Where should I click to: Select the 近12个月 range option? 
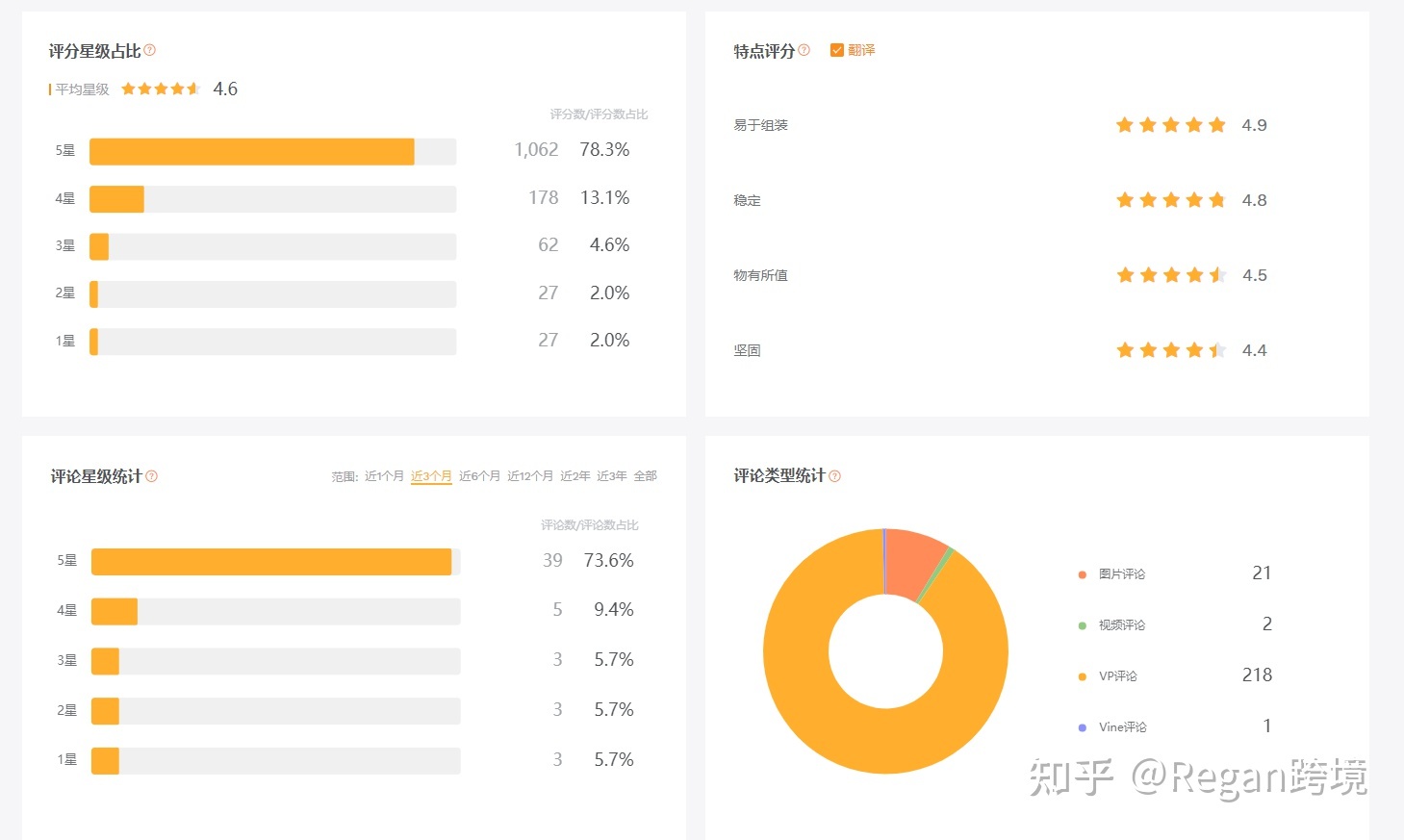pos(530,476)
